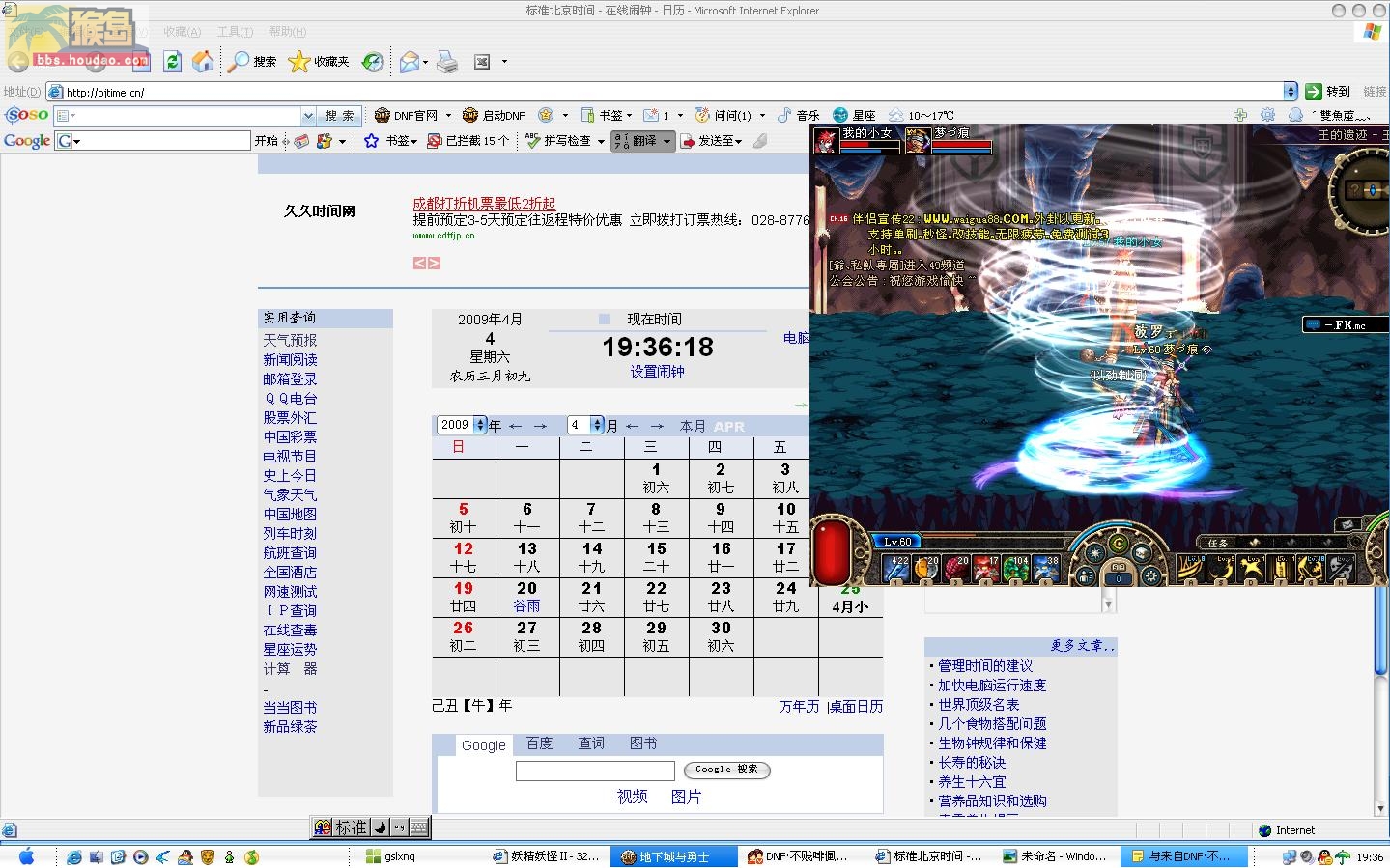Open the History icon in IE toolbar
Image resolution: width=1390 pixels, height=868 pixels.
pos(373,62)
